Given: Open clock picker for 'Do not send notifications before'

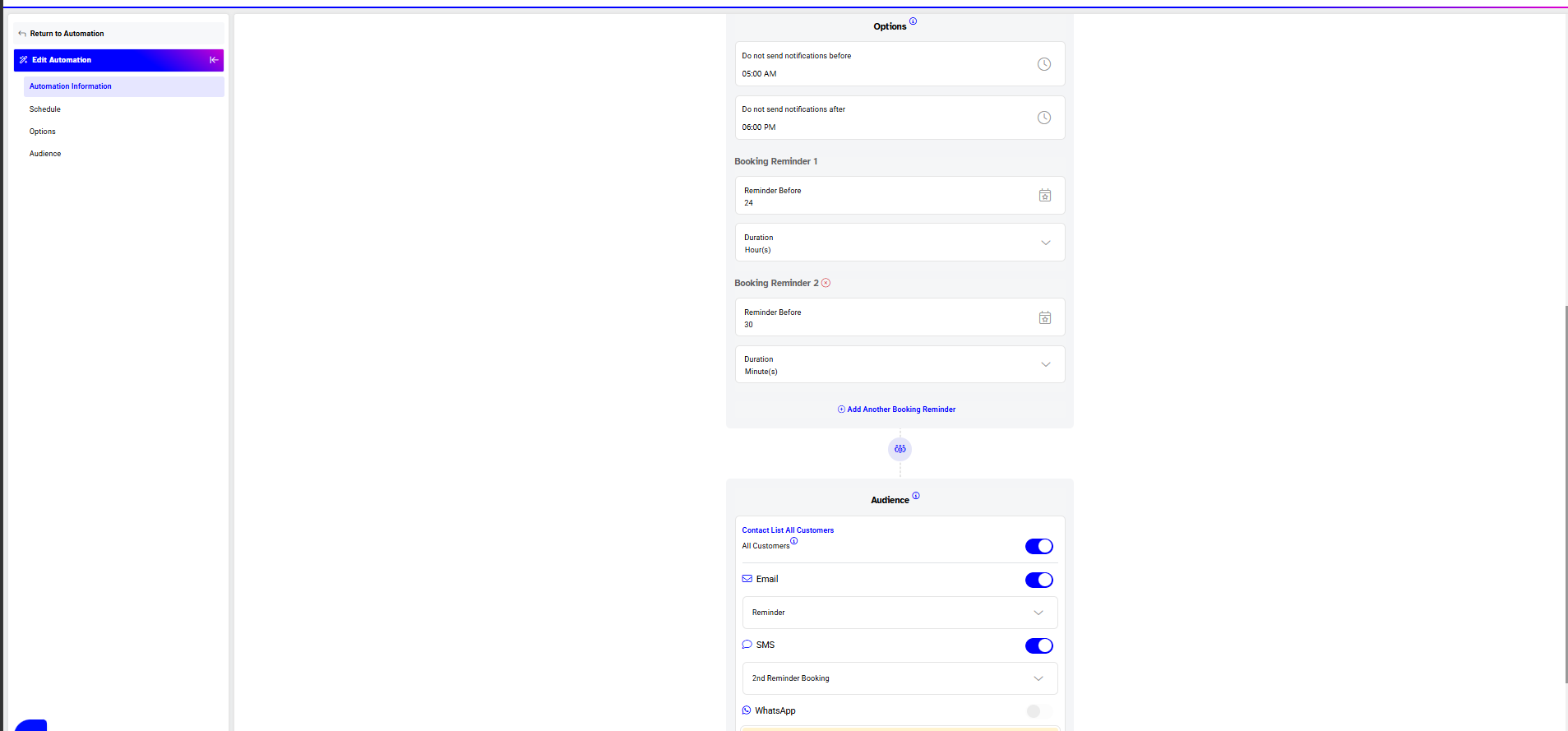Looking at the screenshot, I should (x=1043, y=64).
